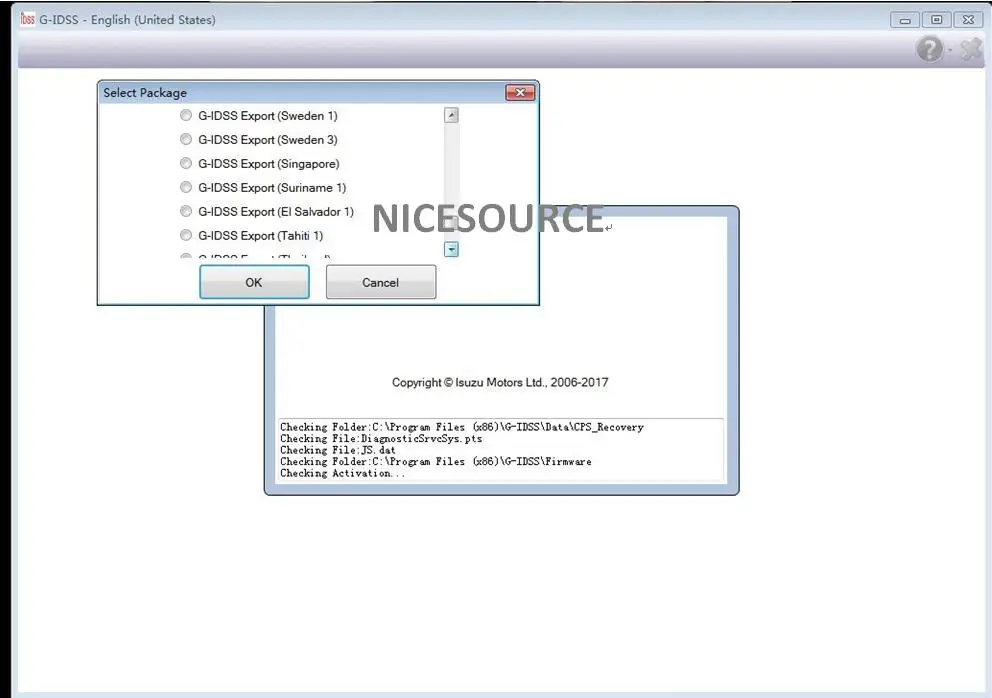Click the tools icon beside the help icon
The width and height of the screenshot is (992, 698).
pyautogui.click(x=971, y=49)
